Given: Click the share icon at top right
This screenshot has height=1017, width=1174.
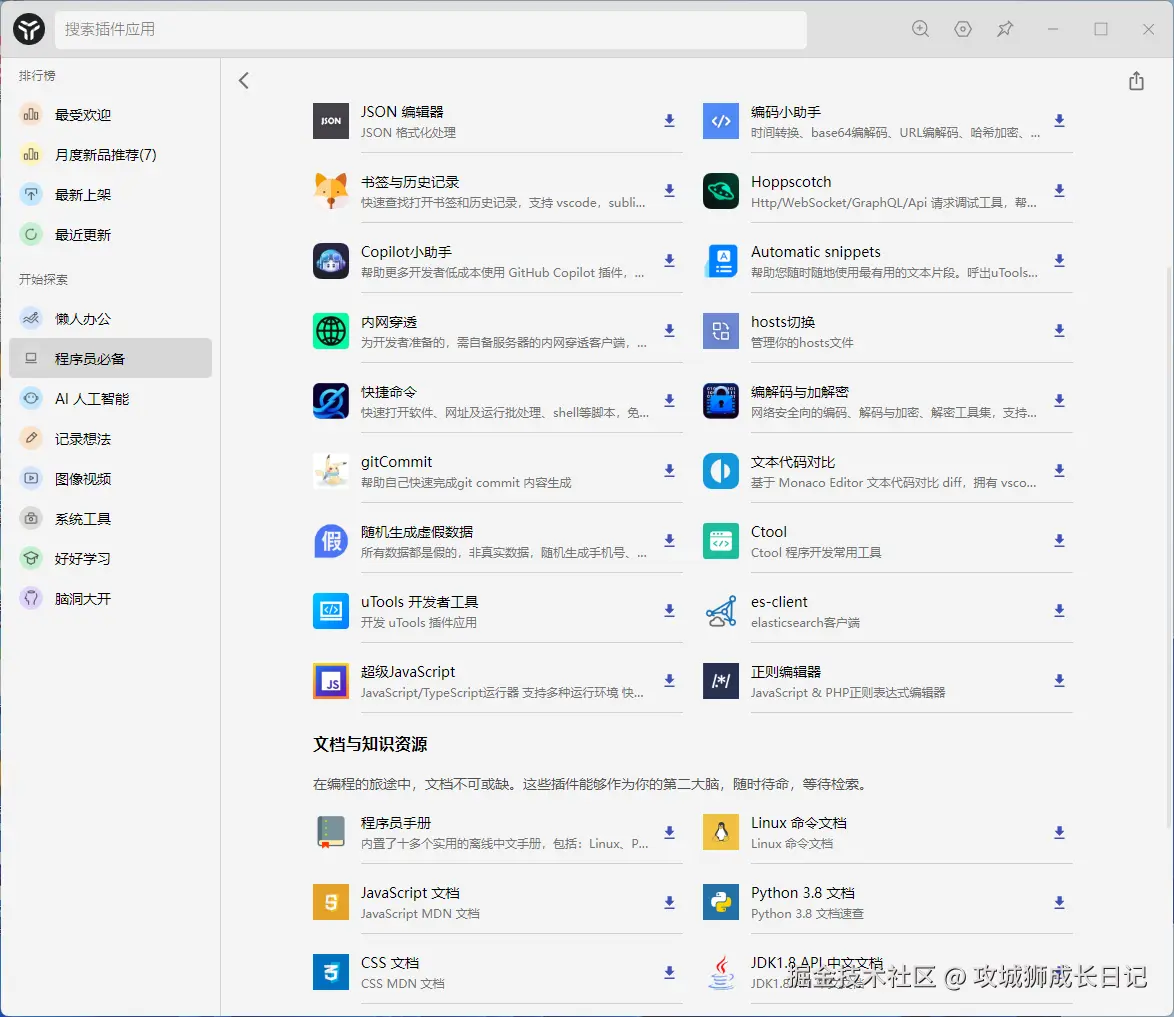Looking at the screenshot, I should (x=1136, y=80).
